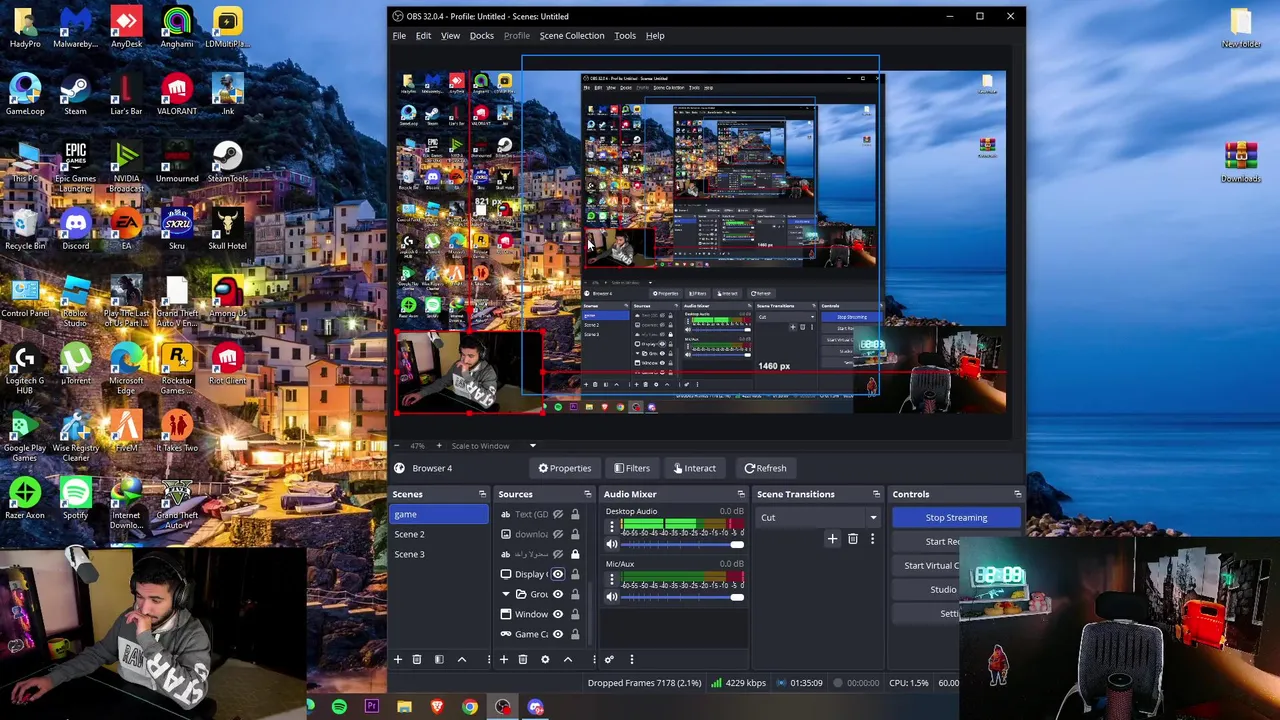The height and width of the screenshot is (720, 1280).
Task: Mute Desktop Audio speaker icon
Action: tap(612, 545)
